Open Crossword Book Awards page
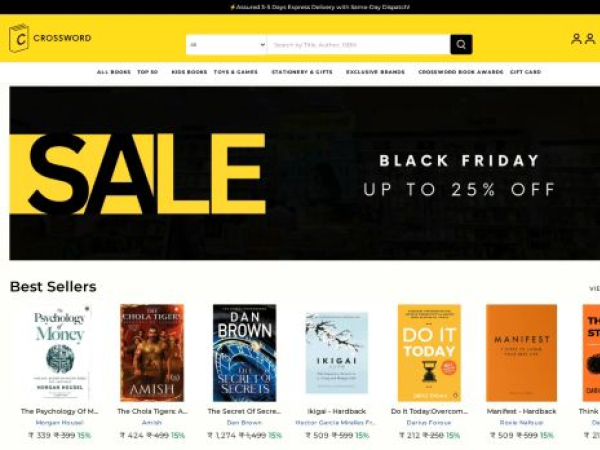This screenshot has width=600, height=450. click(461, 72)
